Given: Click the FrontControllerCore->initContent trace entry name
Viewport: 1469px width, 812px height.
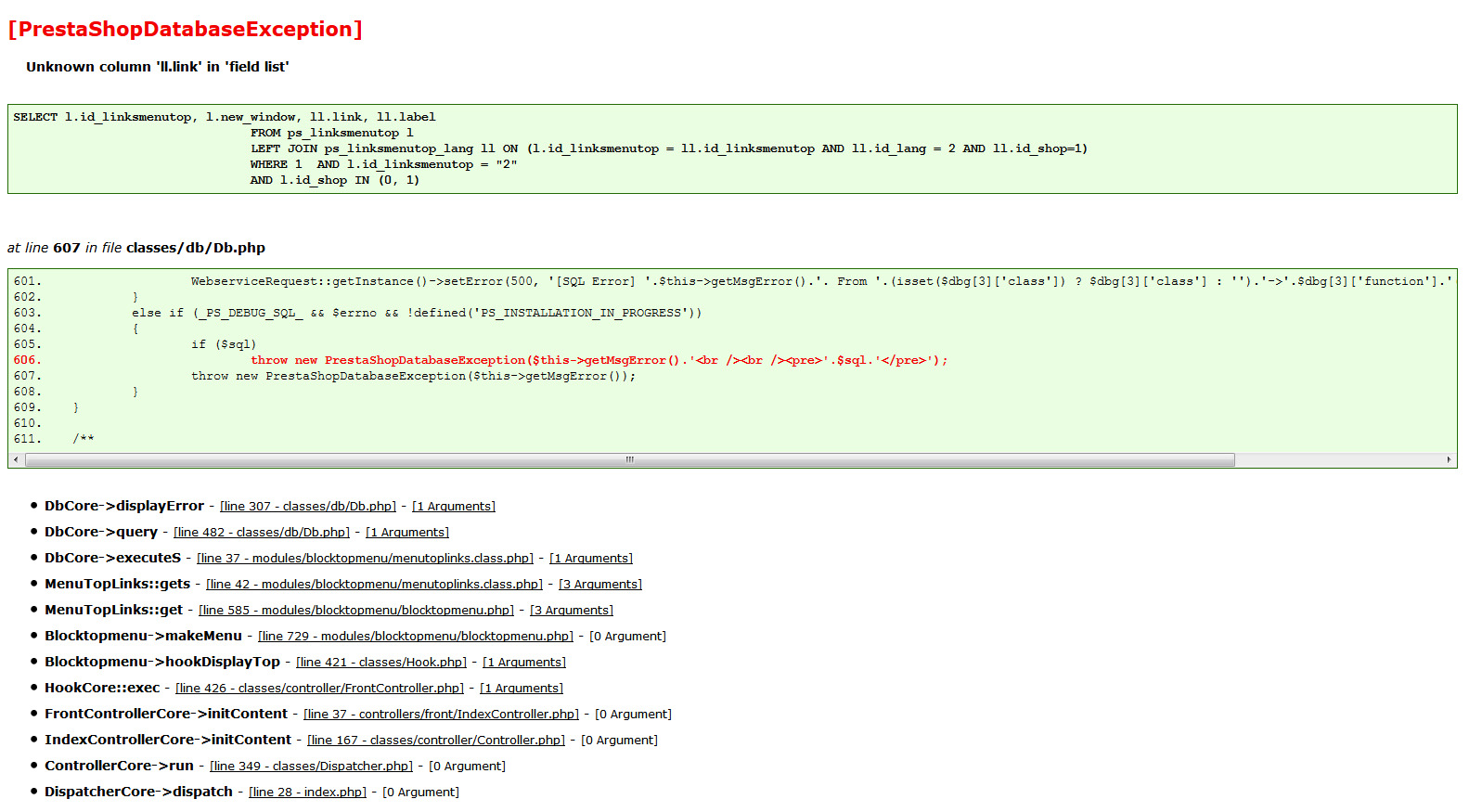Looking at the screenshot, I should 166,714.
